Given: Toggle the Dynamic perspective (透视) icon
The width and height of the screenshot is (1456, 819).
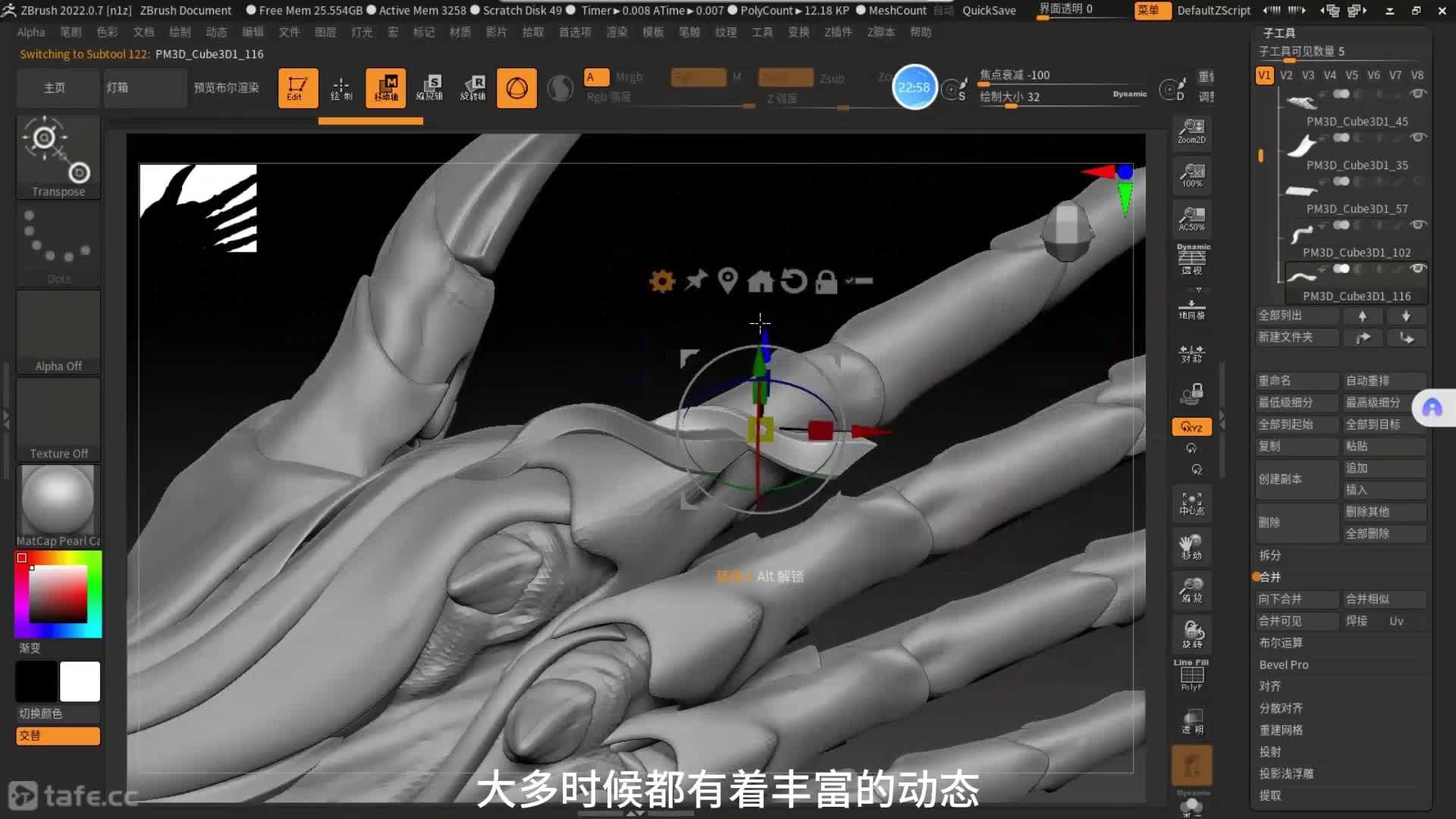Looking at the screenshot, I should pos(1191,259).
